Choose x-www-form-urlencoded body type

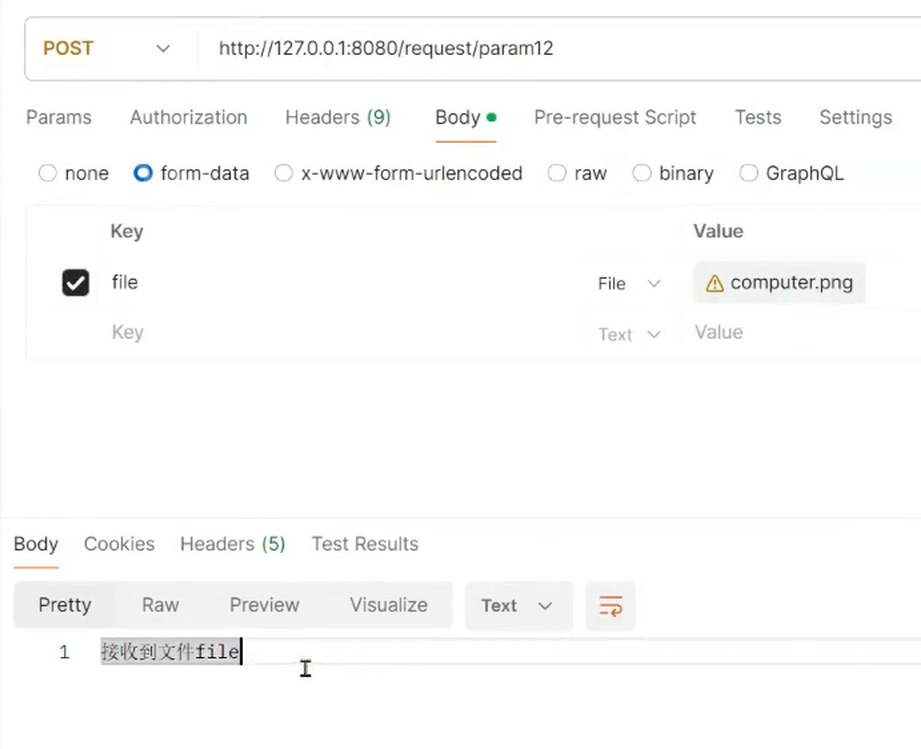click(284, 173)
